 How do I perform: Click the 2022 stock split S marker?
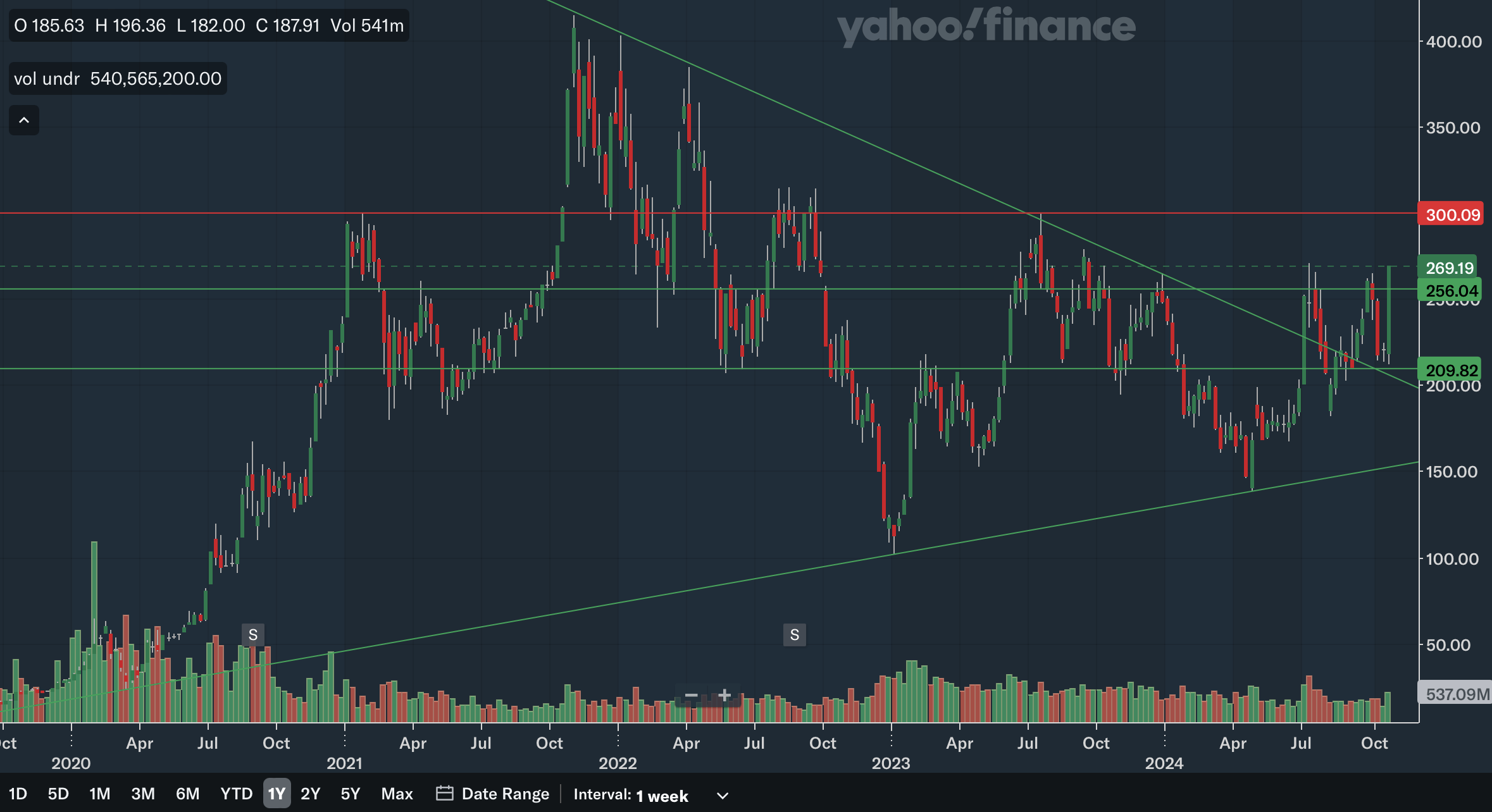coord(794,634)
